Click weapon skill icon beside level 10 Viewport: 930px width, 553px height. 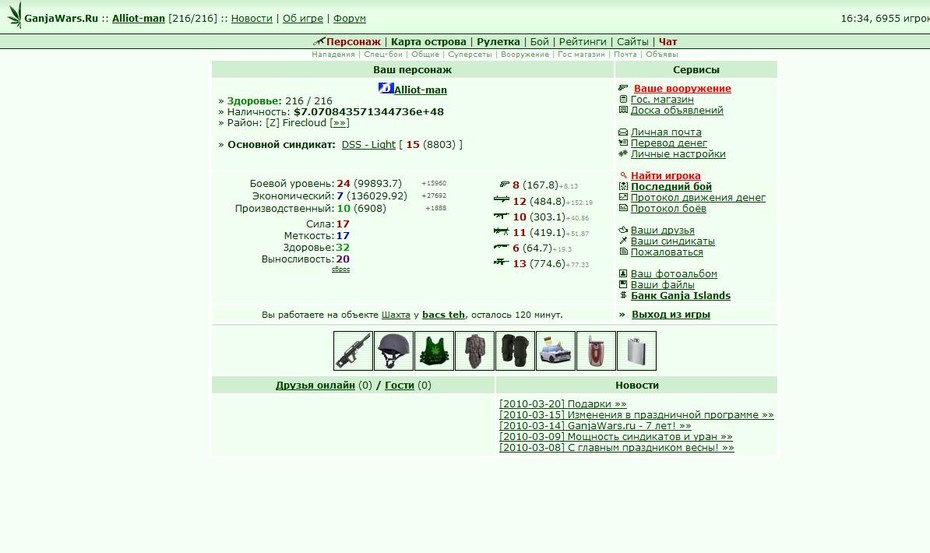[x=502, y=216]
